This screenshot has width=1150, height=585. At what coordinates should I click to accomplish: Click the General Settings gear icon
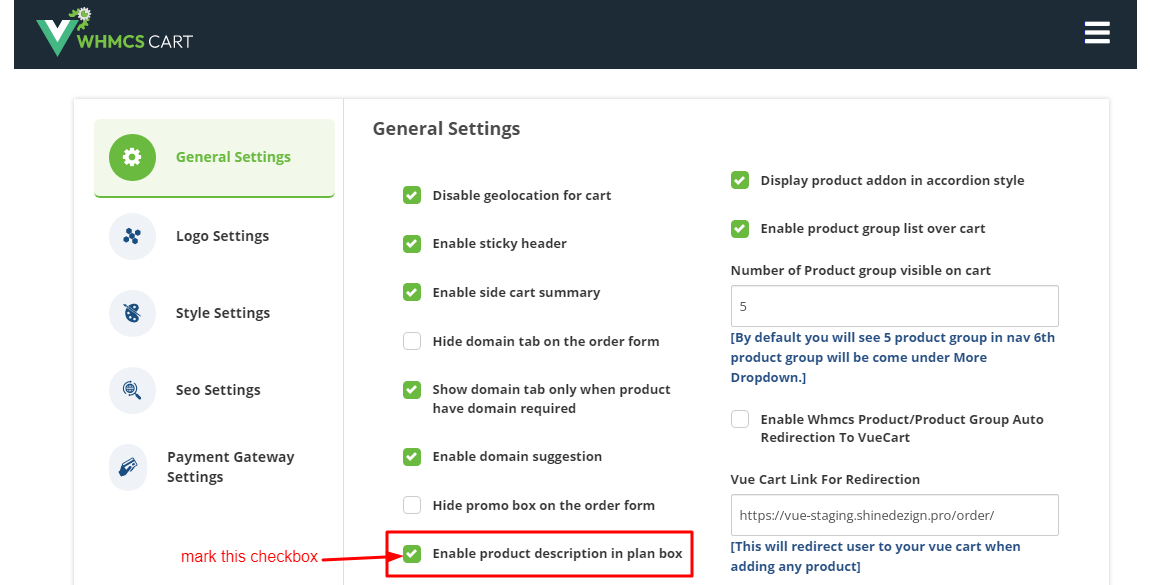click(132, 157)
